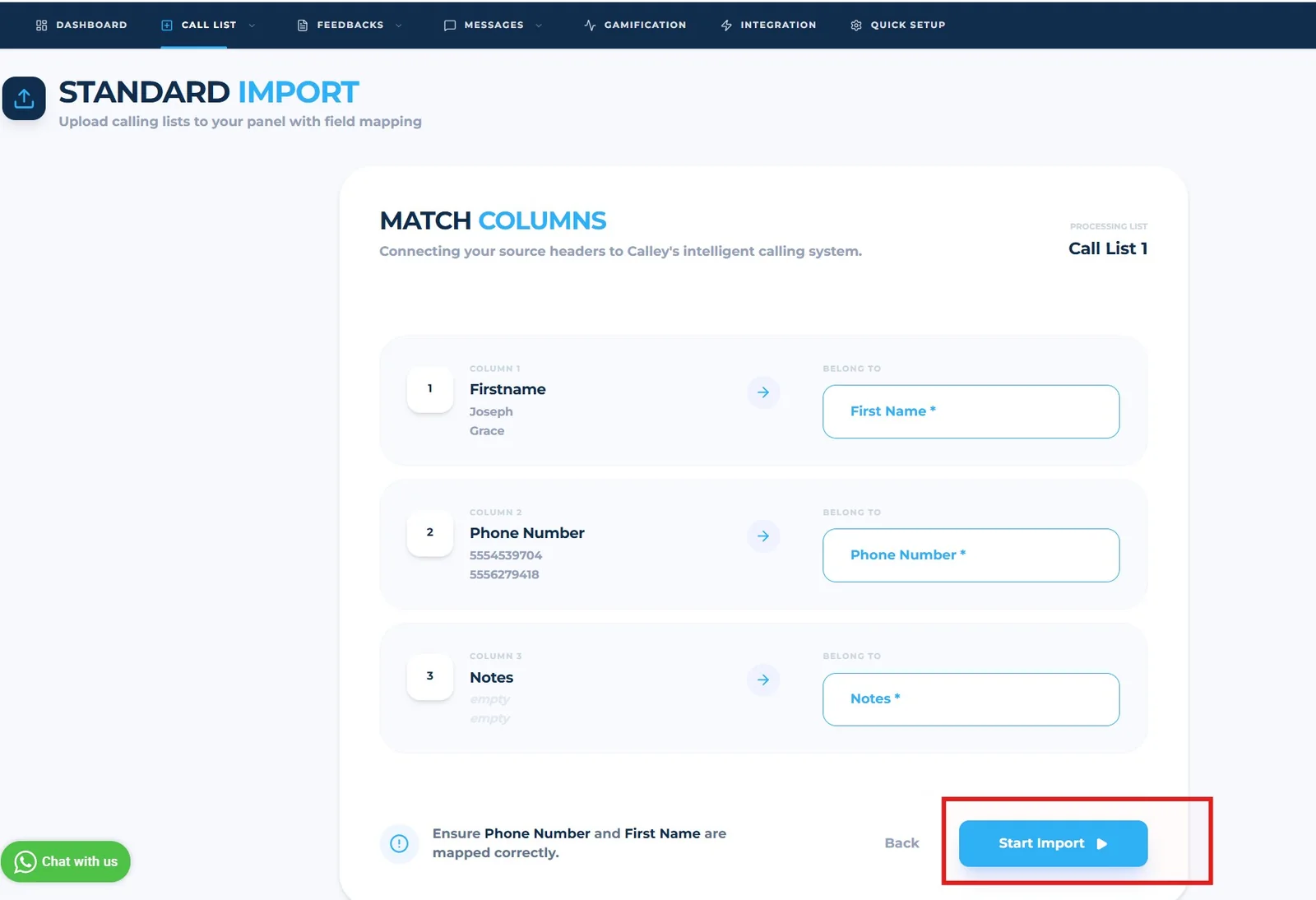The image size is (1316, 900).
Task: Click the WhatsApp icon in the chat widget
Action: (x=25, y=861)
